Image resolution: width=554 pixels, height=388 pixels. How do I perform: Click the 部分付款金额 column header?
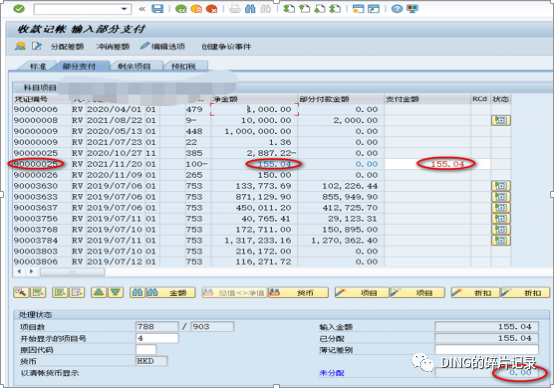coord(341,99)
